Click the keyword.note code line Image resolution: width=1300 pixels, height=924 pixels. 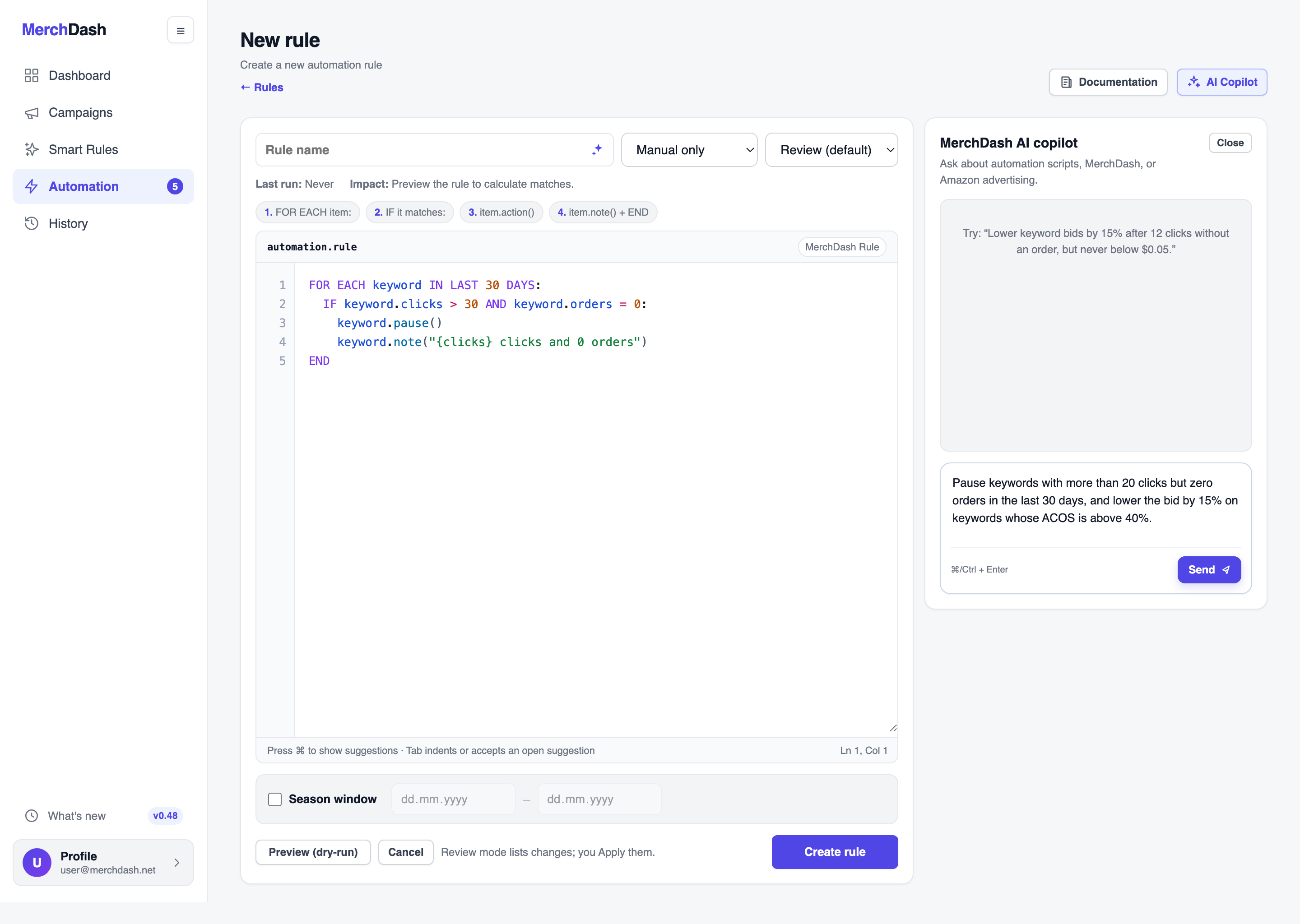[x=492, y=342]
